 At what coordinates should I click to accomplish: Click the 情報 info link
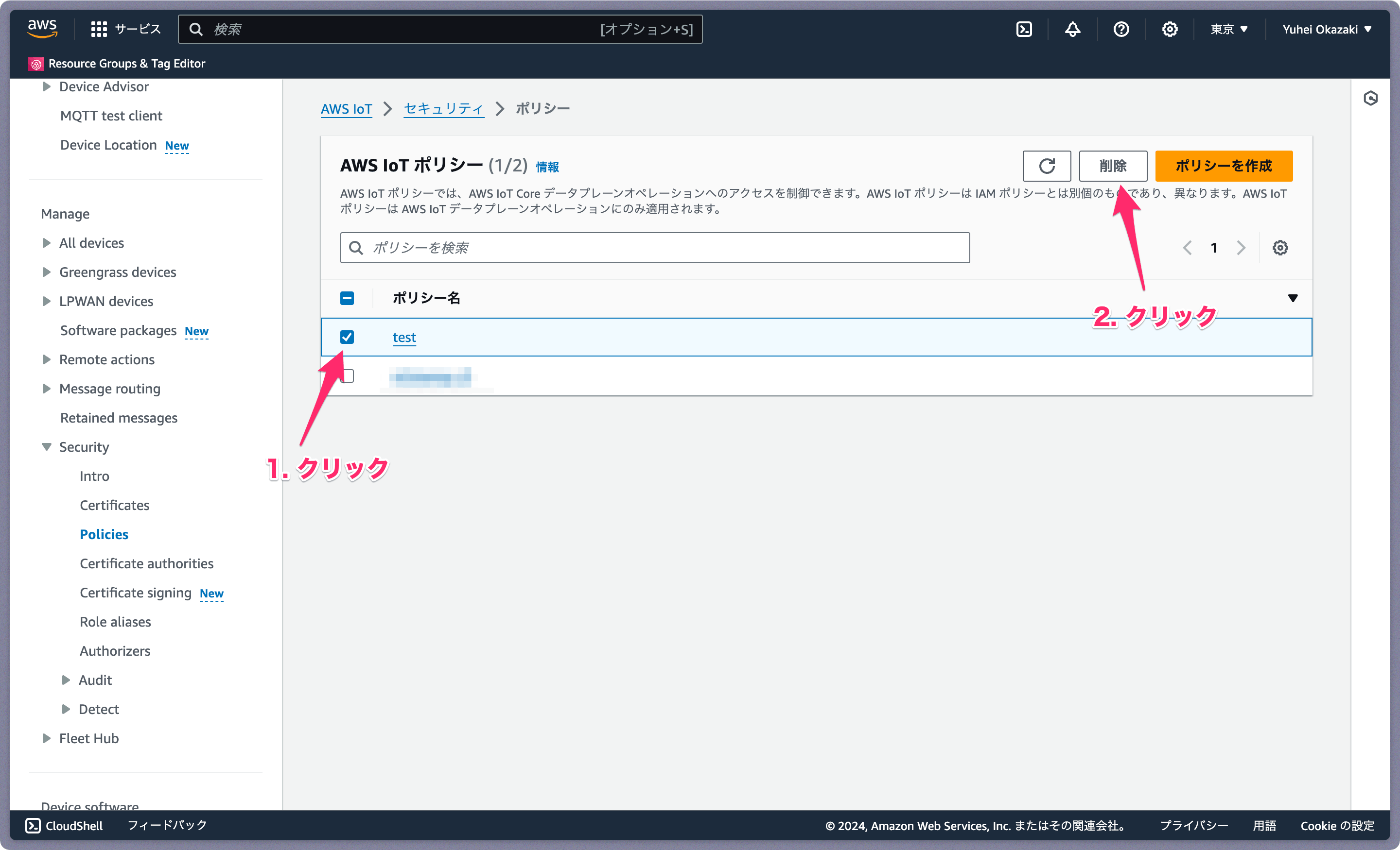(547, 167)
